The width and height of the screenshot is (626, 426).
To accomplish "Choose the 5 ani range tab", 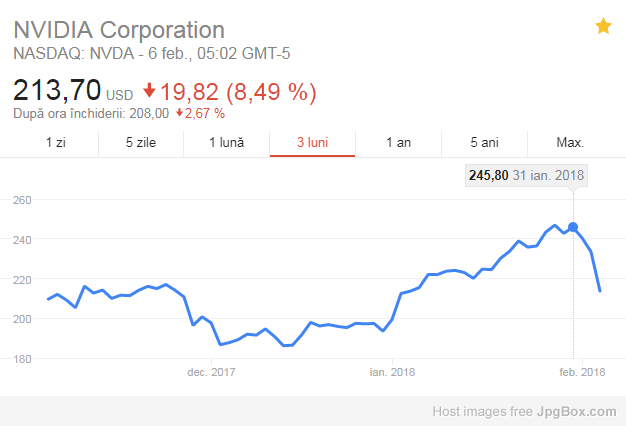I will pos(484,143).
